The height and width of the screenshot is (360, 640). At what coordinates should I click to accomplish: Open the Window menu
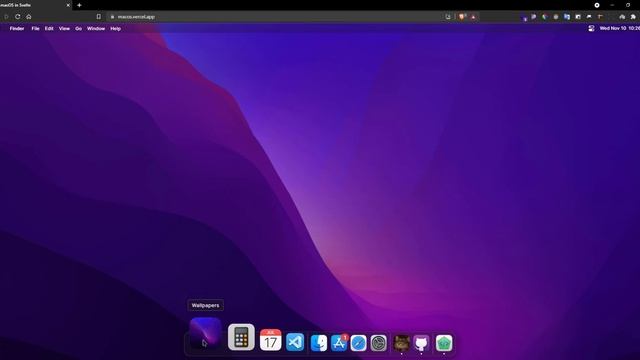(96, 29)
